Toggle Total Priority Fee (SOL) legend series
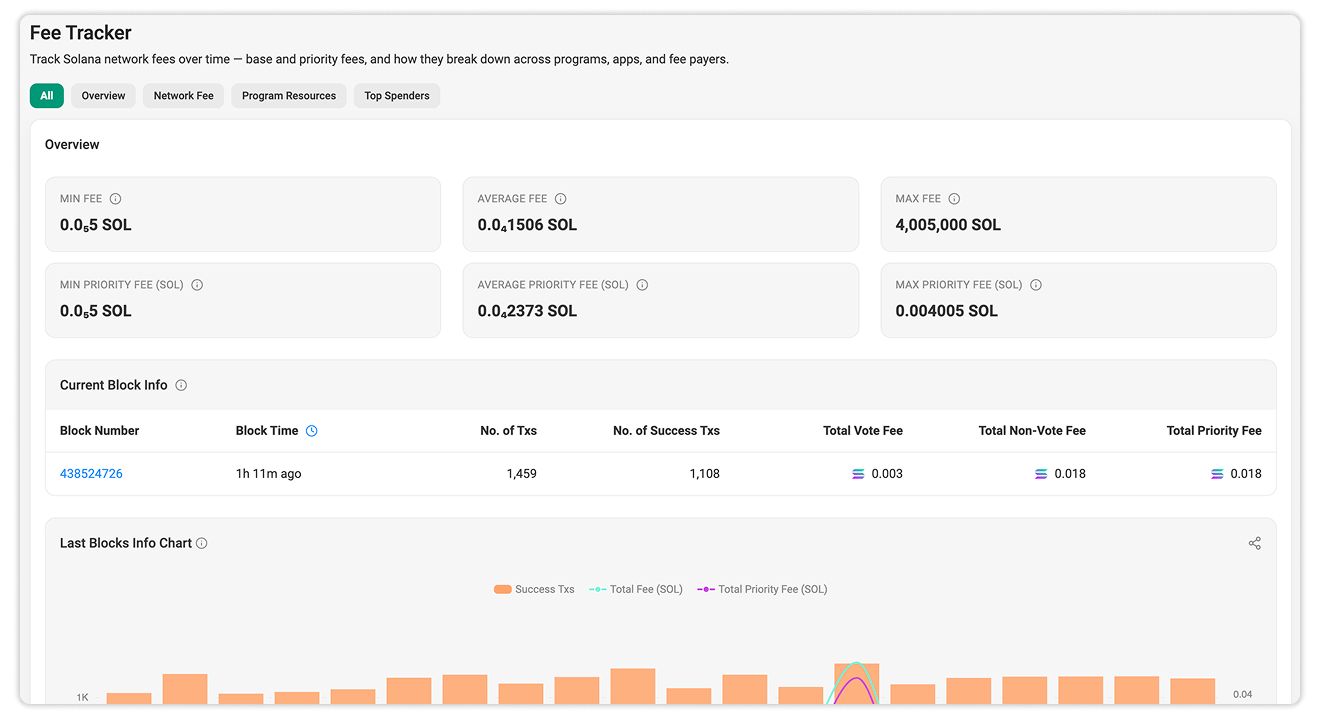Viewport: 1320px width, 719px height. [x=762, y=589]
